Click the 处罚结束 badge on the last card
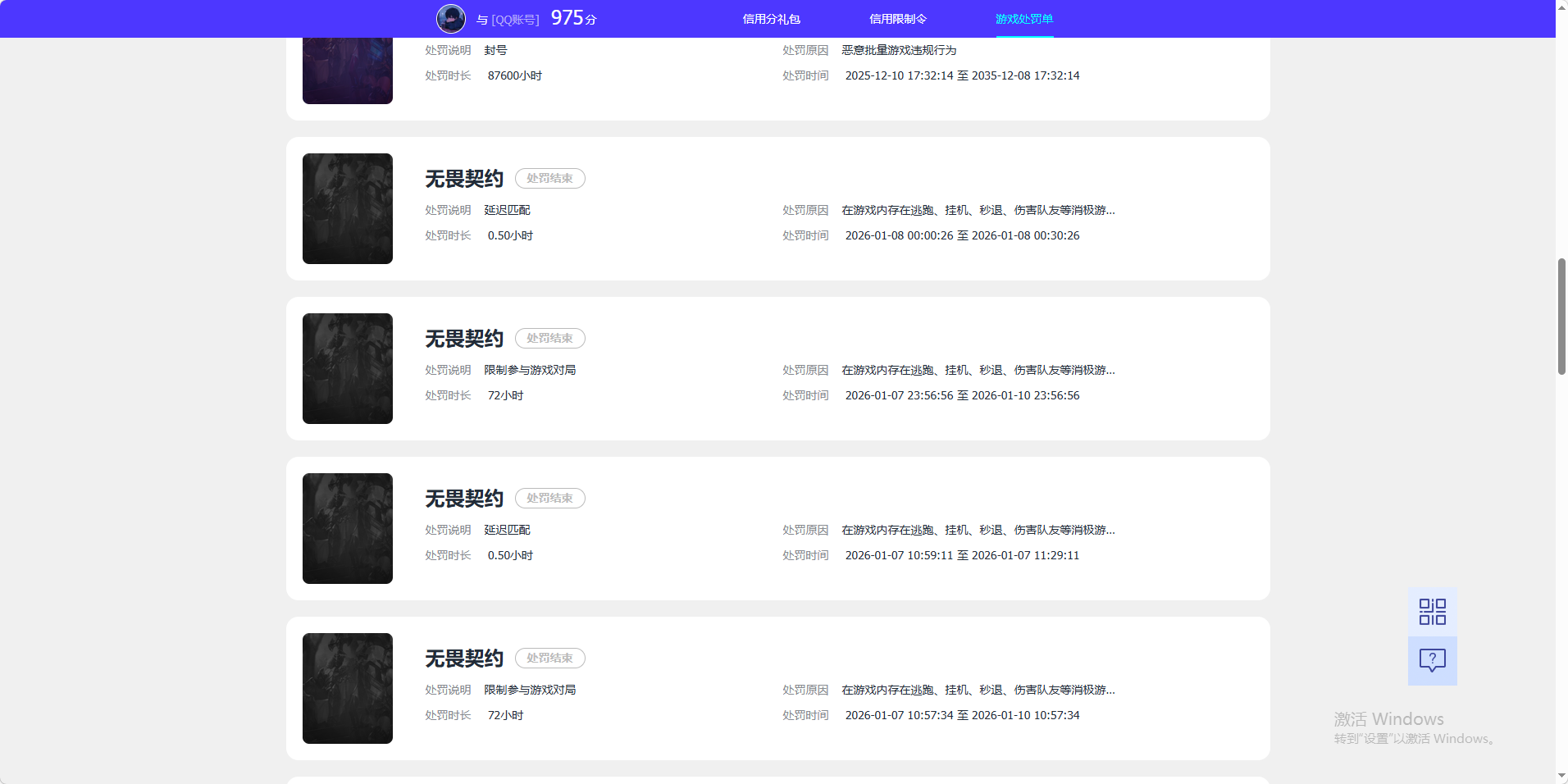 tap(549, 658)
